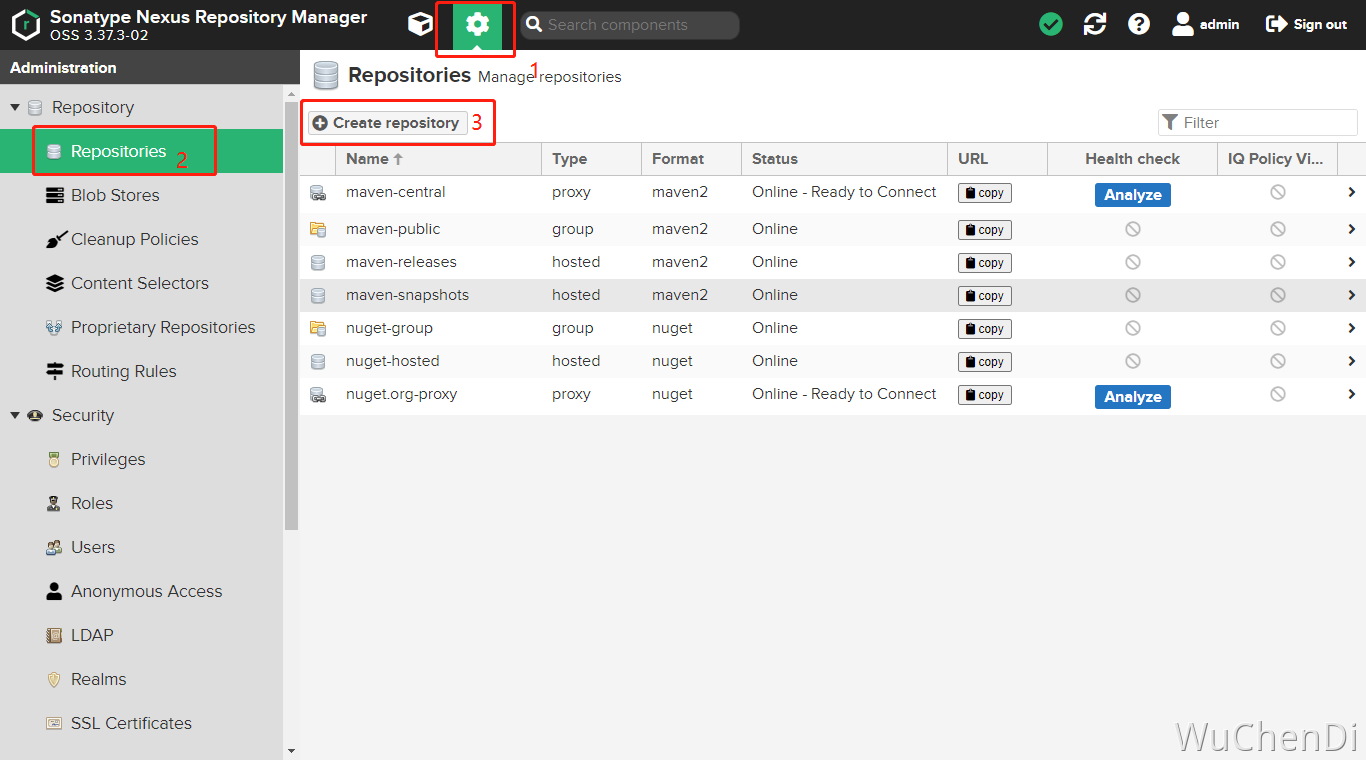Sort by Type column header
Image resolution: width=1366 pixels, height=760 pixels.
[x=592, y=159]
